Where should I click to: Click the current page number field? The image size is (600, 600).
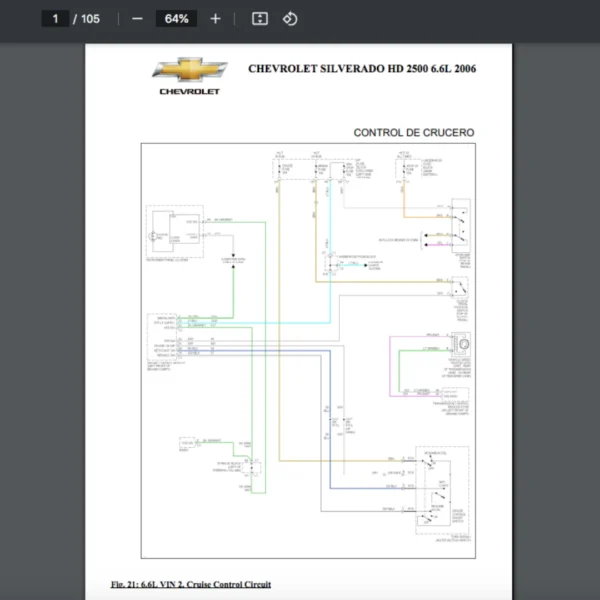(56, 19)
